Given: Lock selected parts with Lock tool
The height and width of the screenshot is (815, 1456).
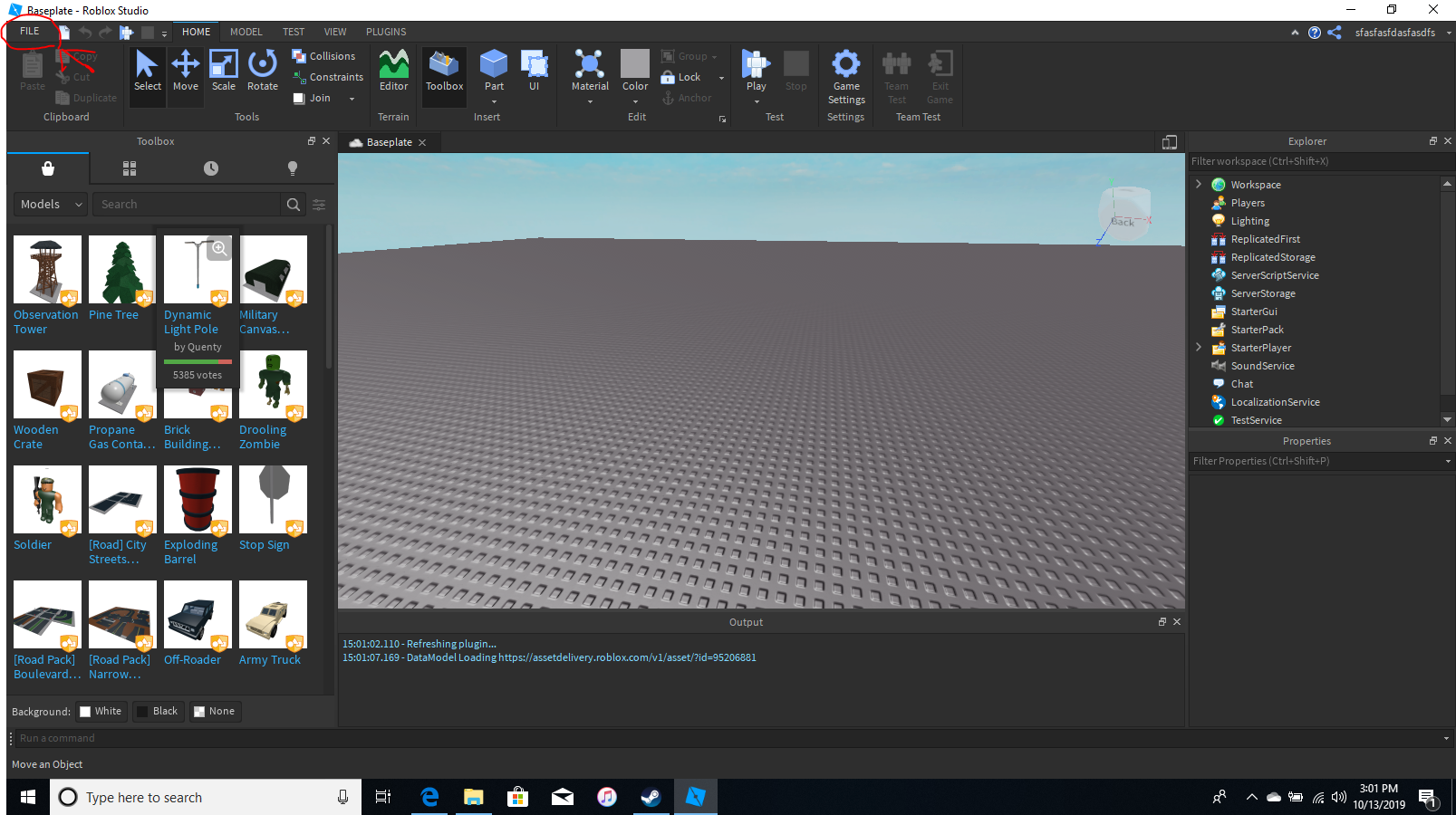Looking at the screenshot, I should click(x=681, y=77).
